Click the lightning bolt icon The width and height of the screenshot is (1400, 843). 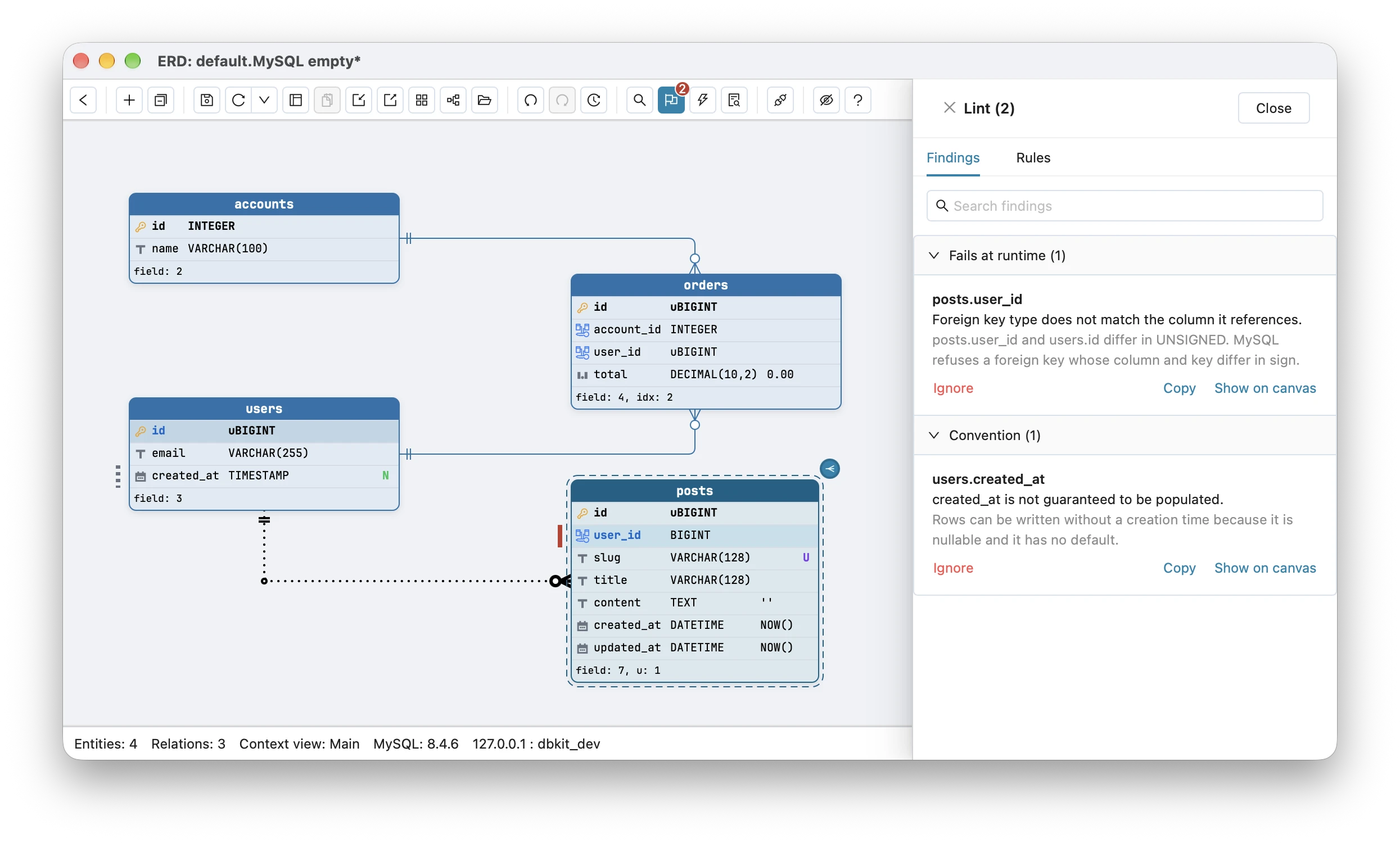point(703,100)
